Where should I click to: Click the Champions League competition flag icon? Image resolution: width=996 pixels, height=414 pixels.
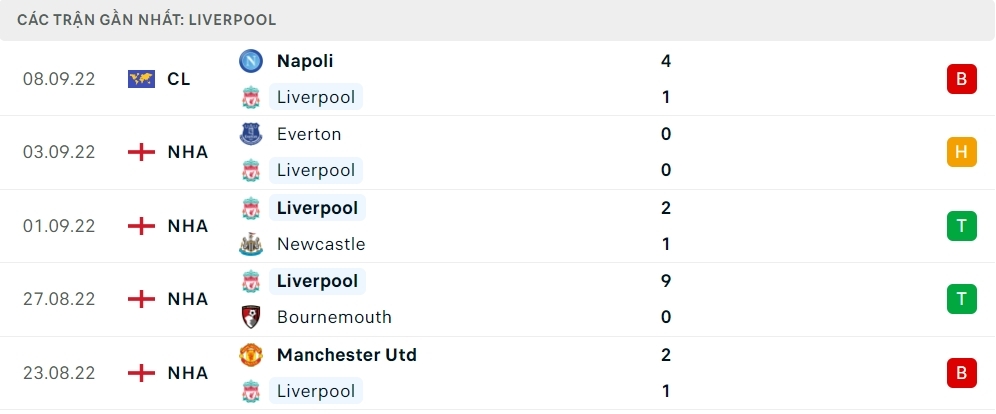point(142,79)
